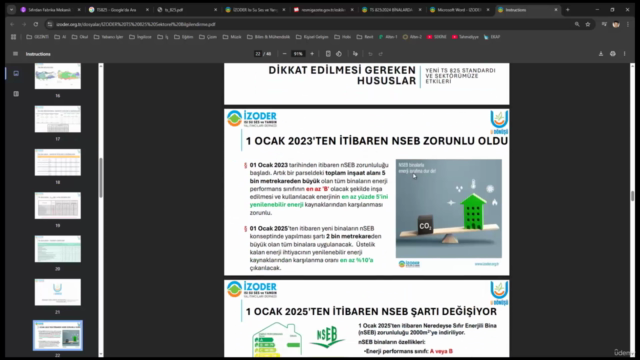Screen dimensions: 640x360
Task: Select highlighted page 22 thumbnail
Action: [58, 336]
